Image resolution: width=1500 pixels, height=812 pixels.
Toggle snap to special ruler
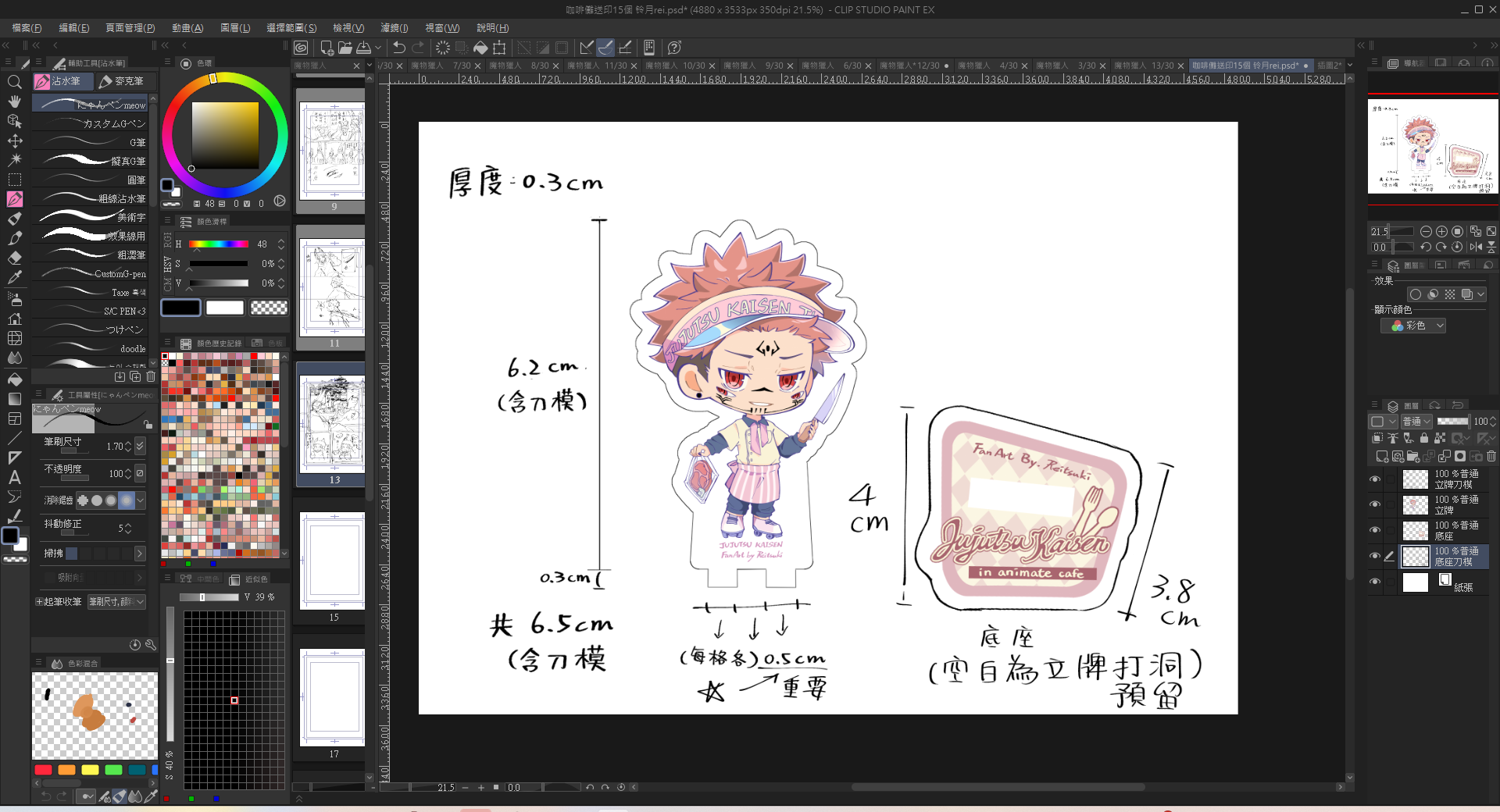pos(605,48)
